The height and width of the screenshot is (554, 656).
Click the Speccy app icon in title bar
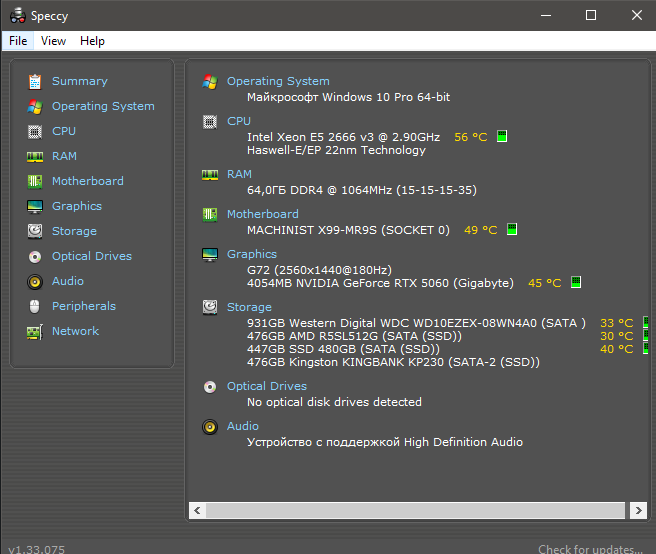tap(18, 15)
